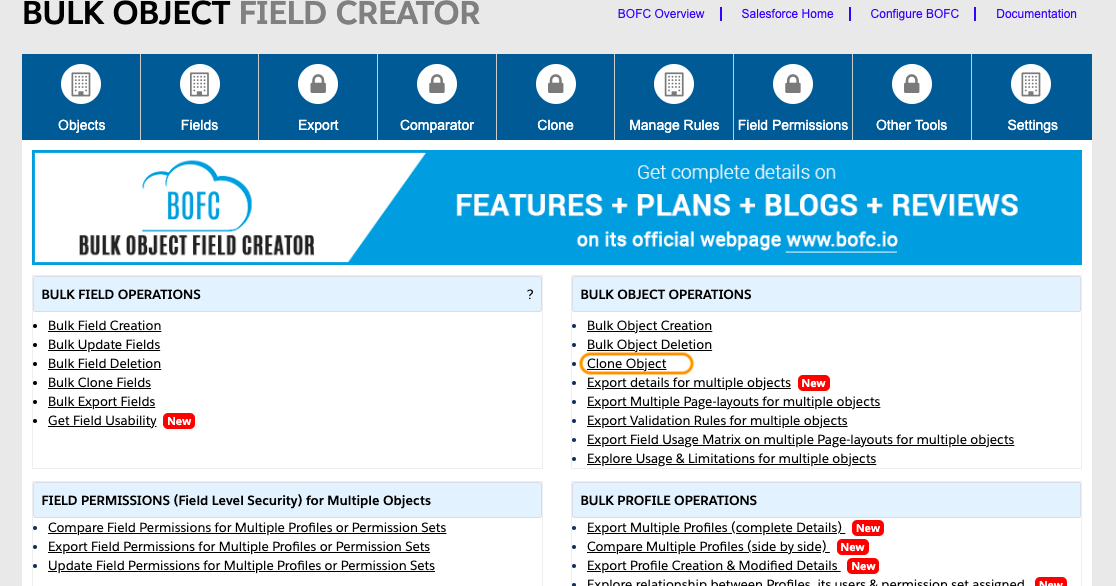
Task: Navigate to Salesforce Home
Action: (787, 14)
